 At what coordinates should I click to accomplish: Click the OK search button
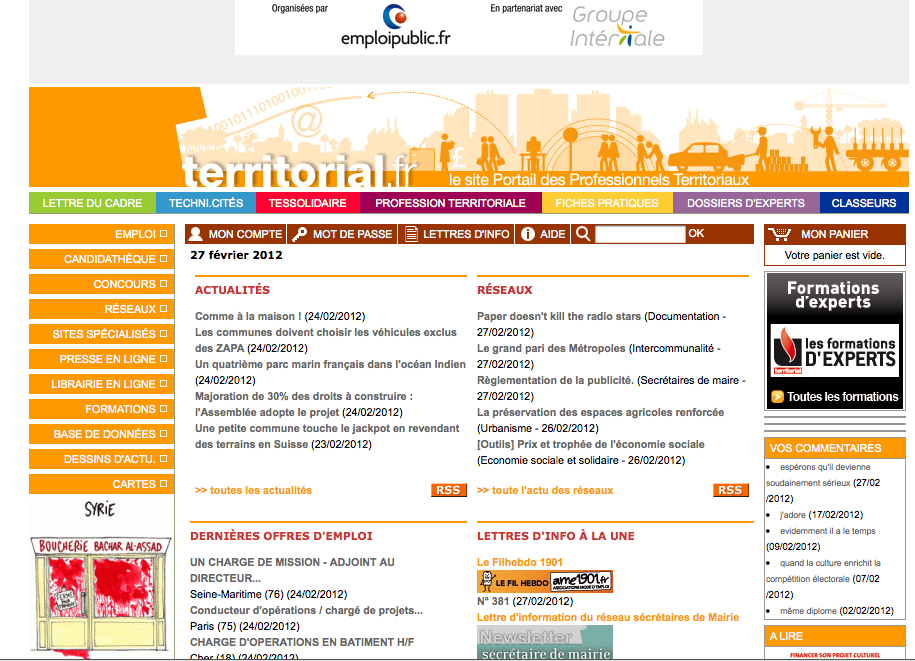[x=696, y=233]
